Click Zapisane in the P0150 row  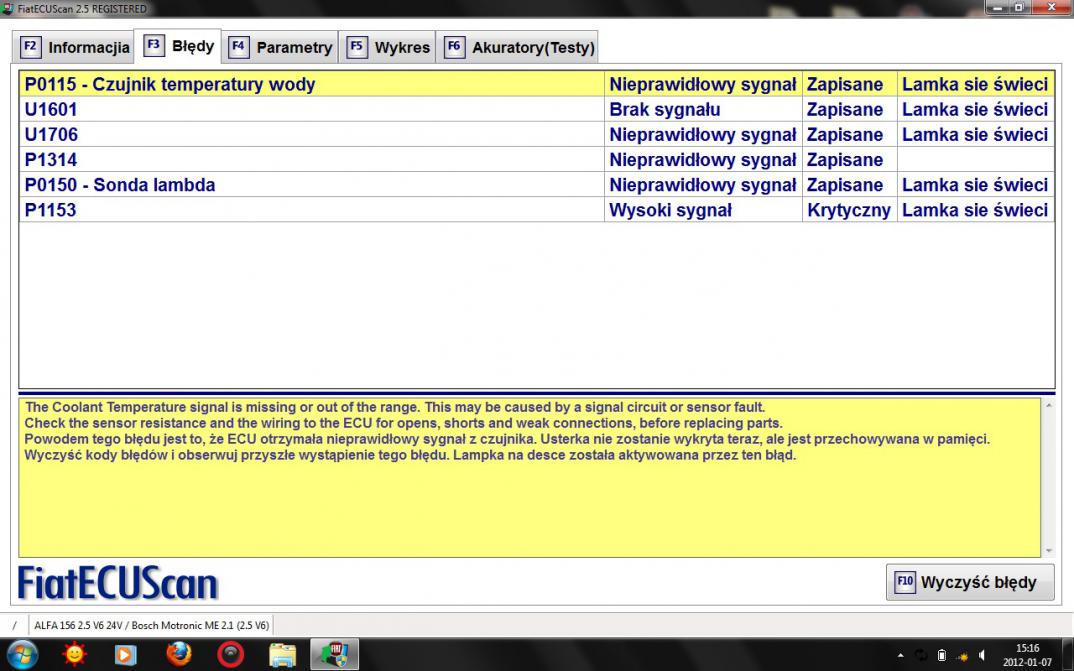(845, 185)
